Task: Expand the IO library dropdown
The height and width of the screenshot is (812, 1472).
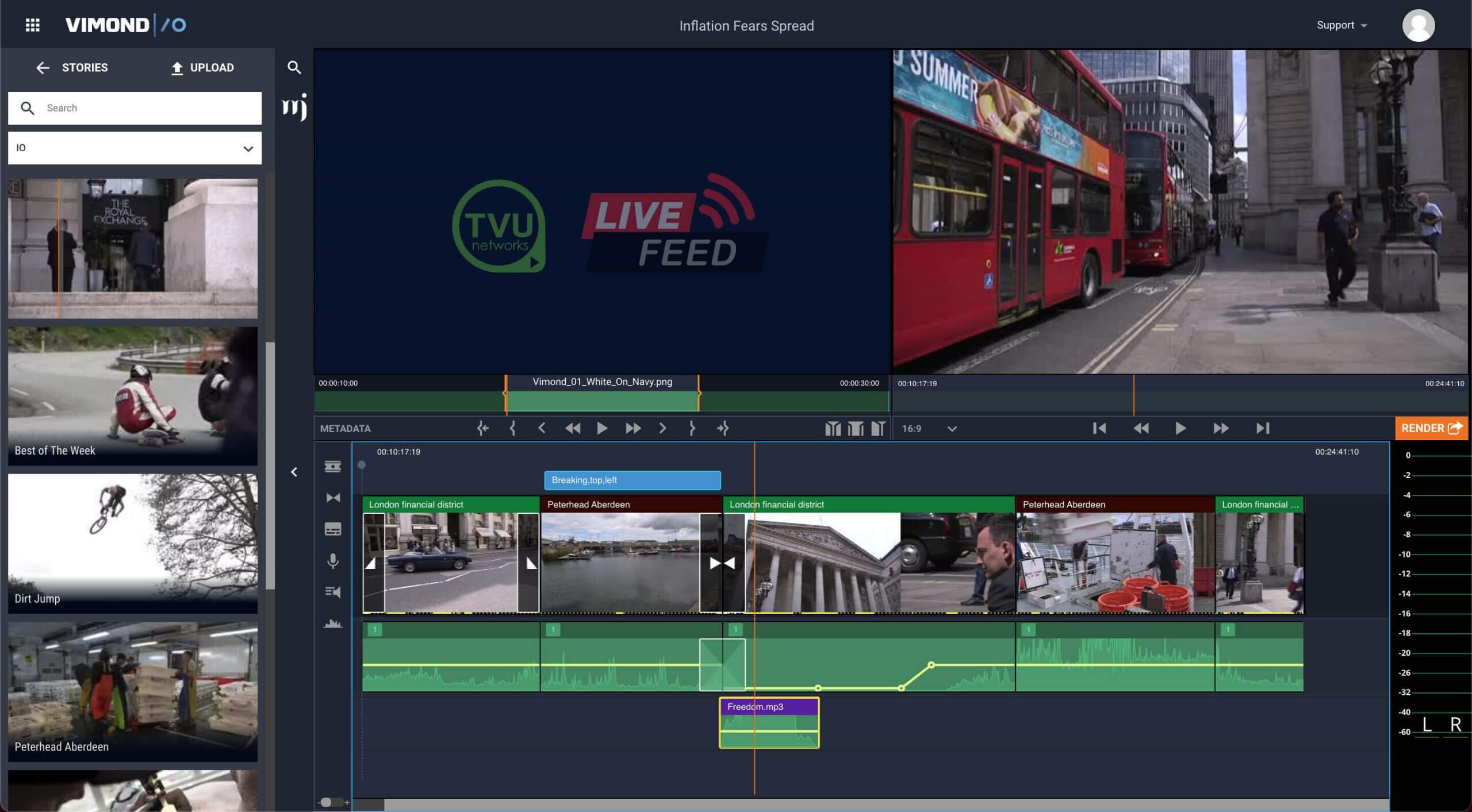Action: coord(135,148)
